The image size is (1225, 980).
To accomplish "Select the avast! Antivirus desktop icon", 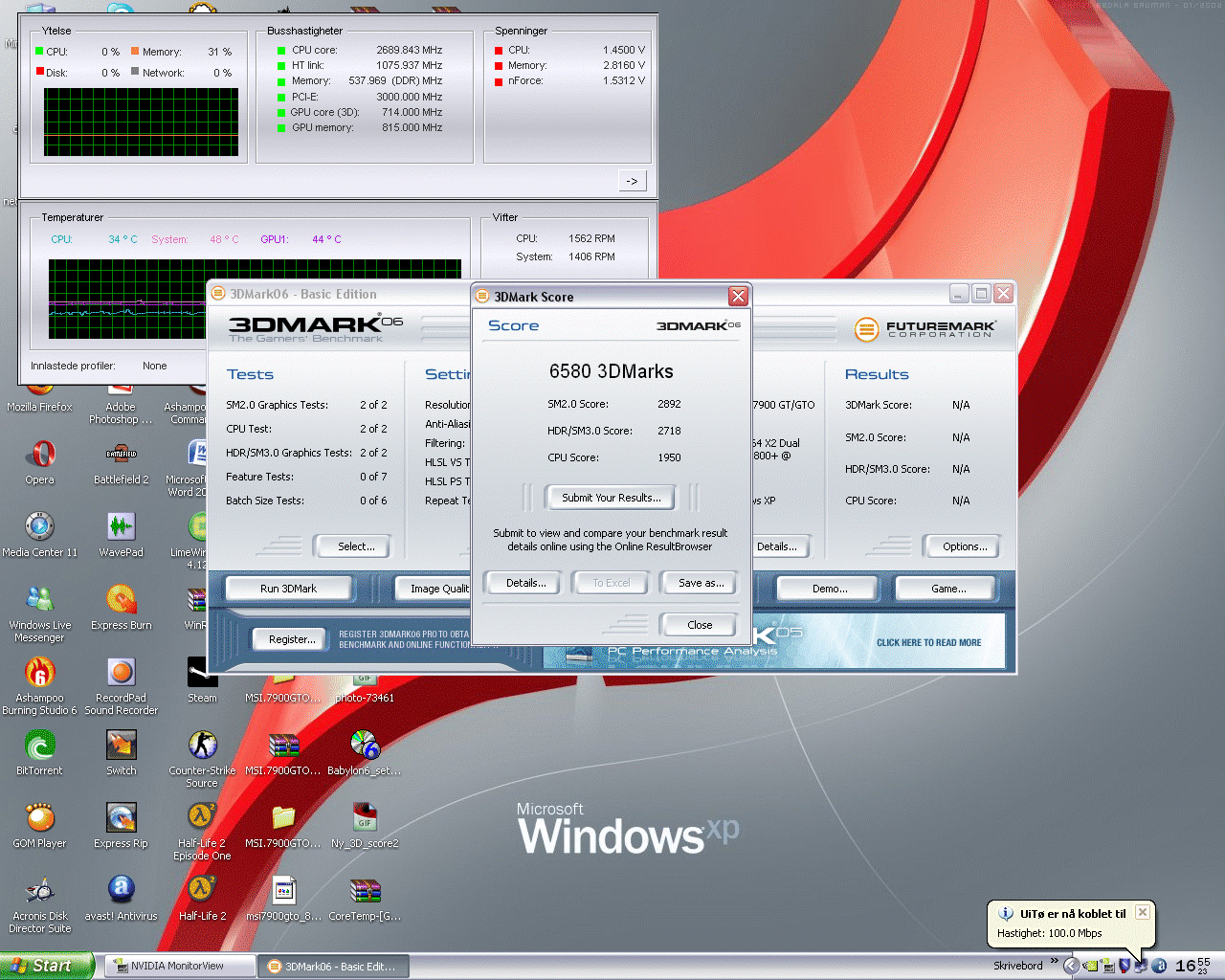I will pos(121,898).
